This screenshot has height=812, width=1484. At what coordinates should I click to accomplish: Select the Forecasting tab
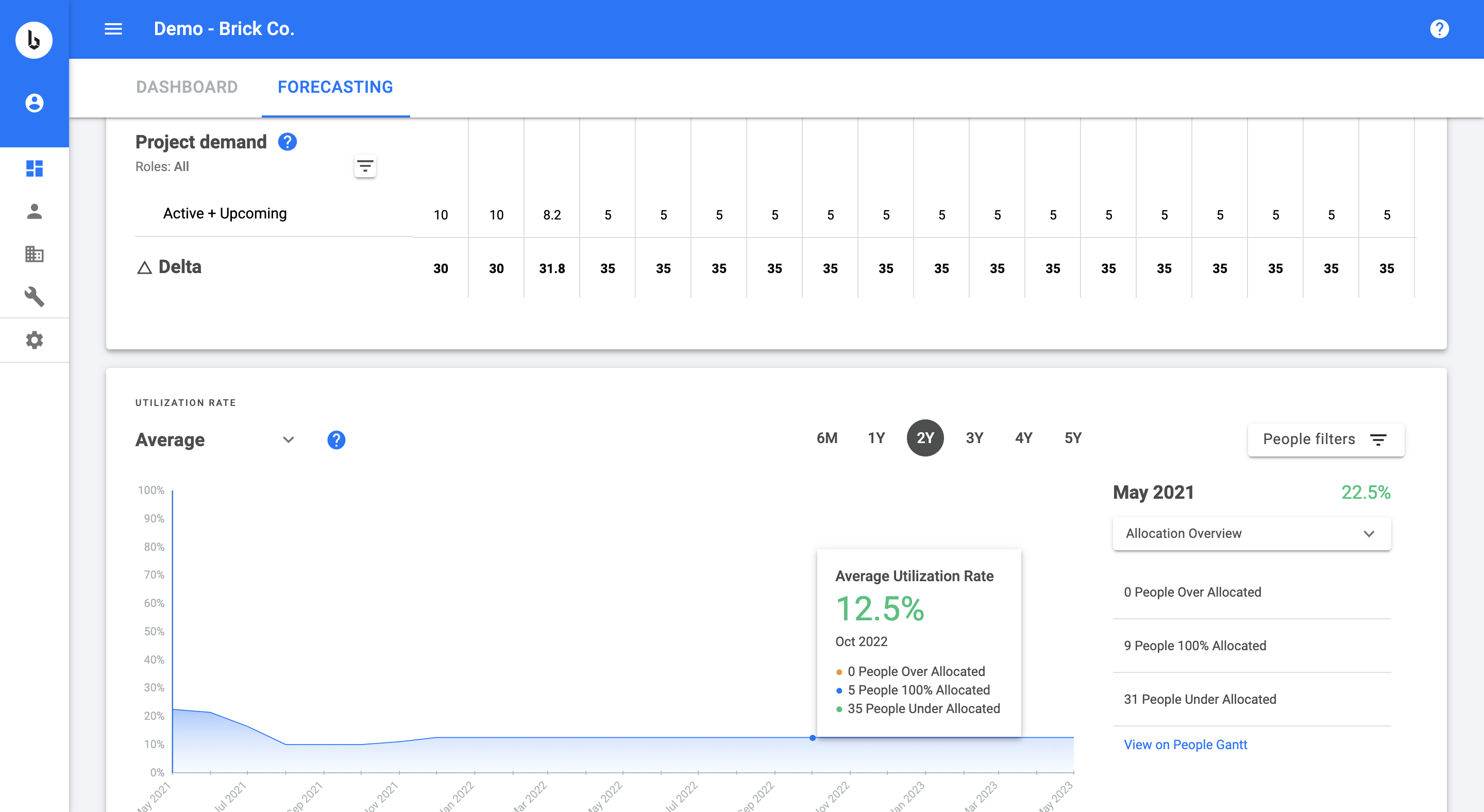tap(335, 87)
